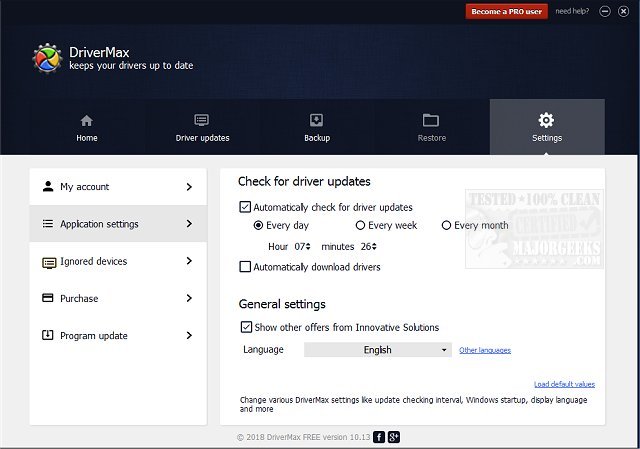The width and height of the screenshot is (640, 449).
Task: Enable Automatically download drivers checkbox
Action: click(245, 267)
